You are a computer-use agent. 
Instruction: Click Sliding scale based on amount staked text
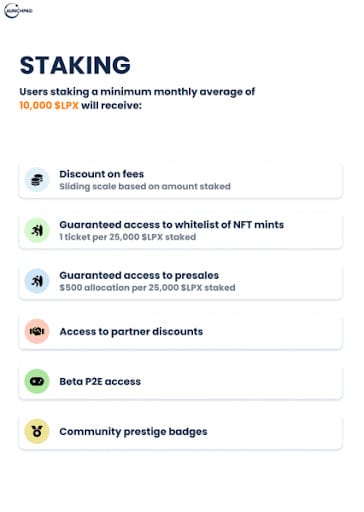[145, 186]
